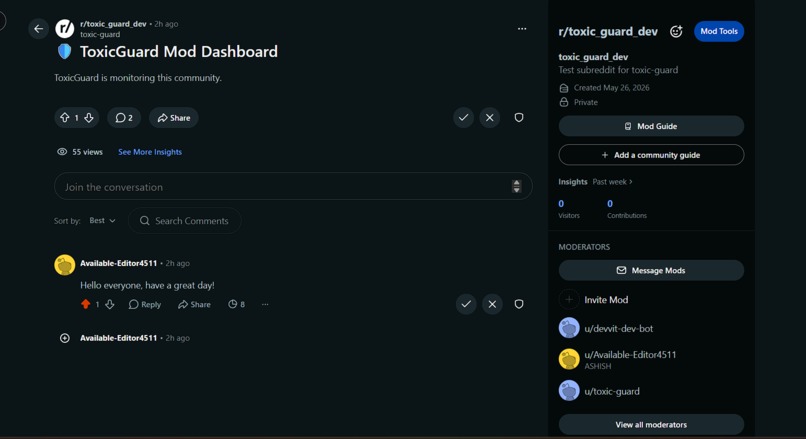The image size is (806, 439).
Task: Click the Created May 26, 2026 text
Action: click(x=611, y=88)
